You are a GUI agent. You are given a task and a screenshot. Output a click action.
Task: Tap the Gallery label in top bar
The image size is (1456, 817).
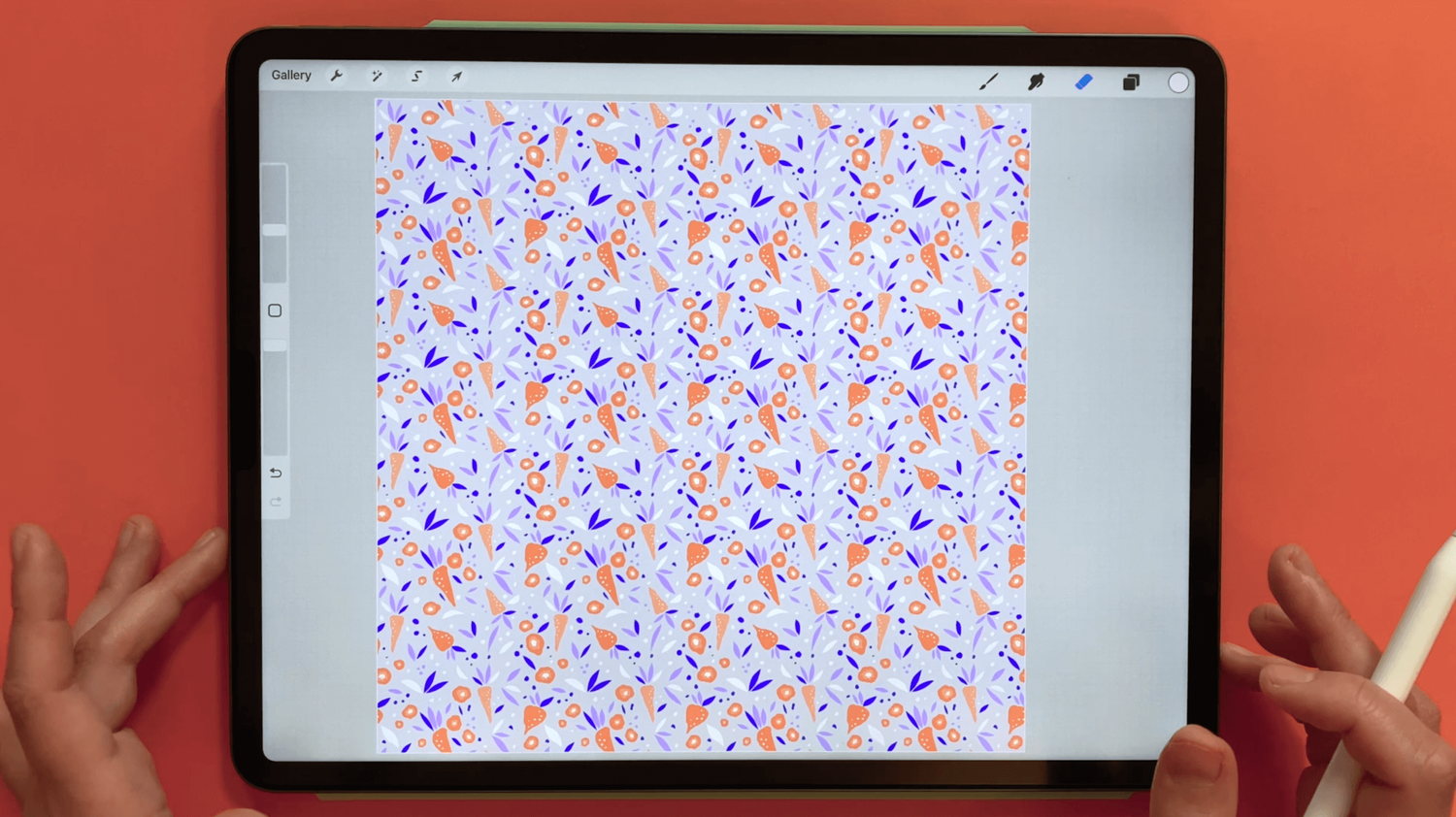point(289,75)
